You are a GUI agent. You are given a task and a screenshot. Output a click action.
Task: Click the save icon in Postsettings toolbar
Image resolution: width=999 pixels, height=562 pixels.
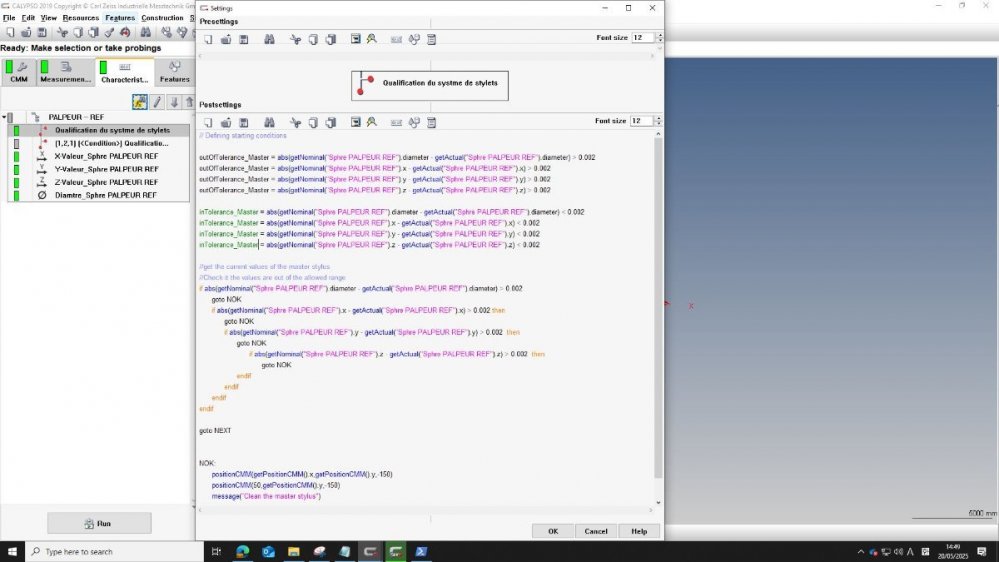[x=243, y=122]
